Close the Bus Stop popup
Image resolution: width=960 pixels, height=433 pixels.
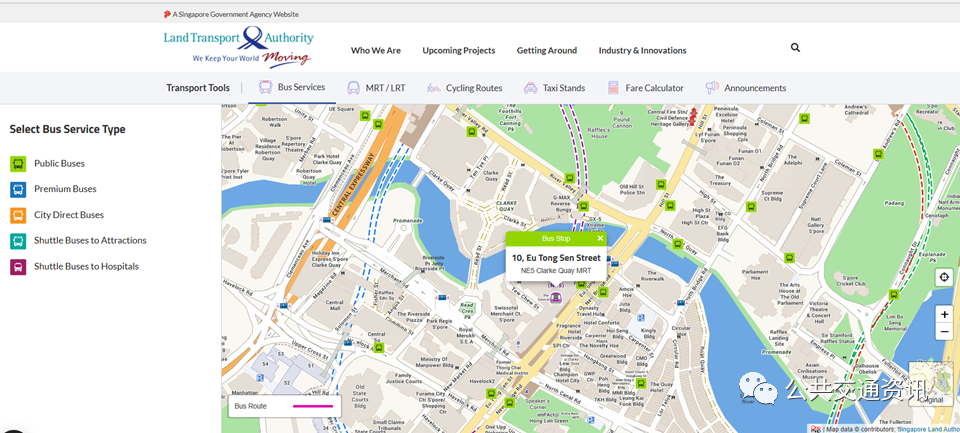pos(600,238)
